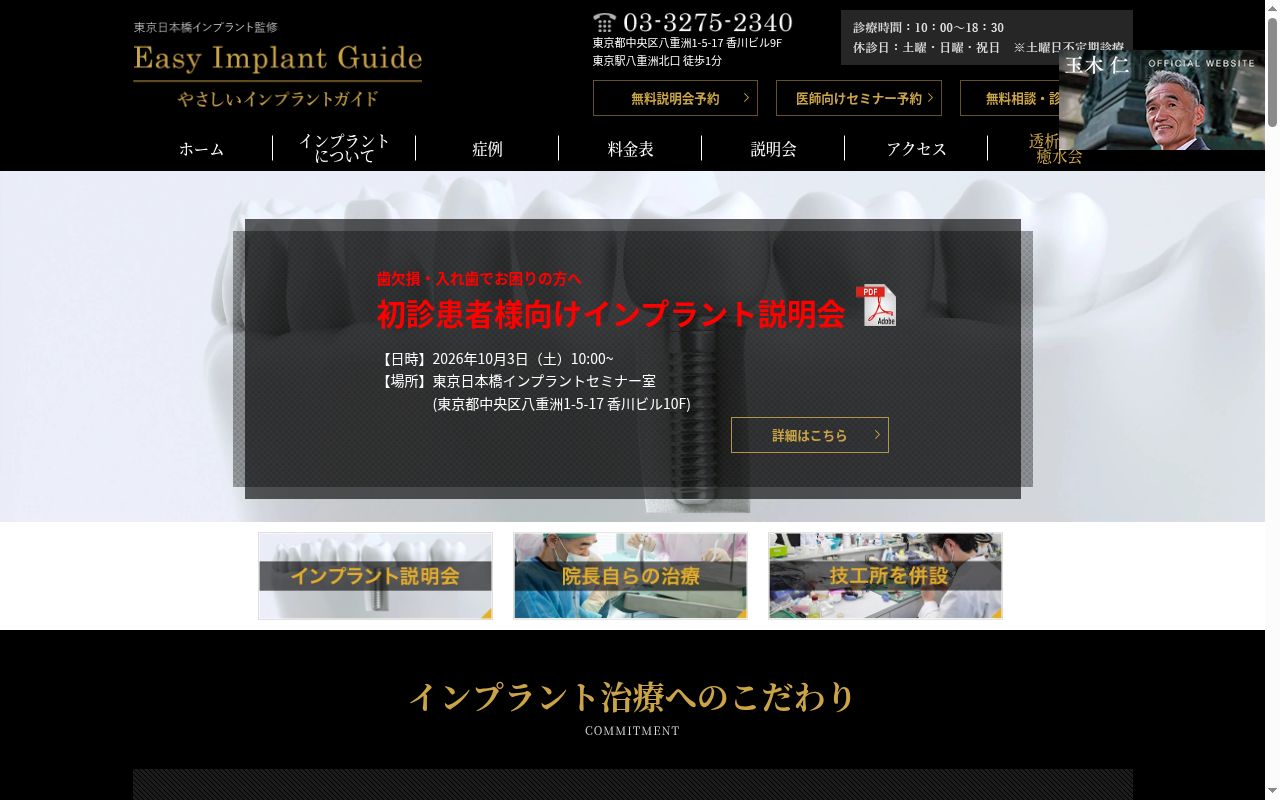
Task: Click 東京日本橋インプラント監修 text above the logo
Action: coord(206,27)
